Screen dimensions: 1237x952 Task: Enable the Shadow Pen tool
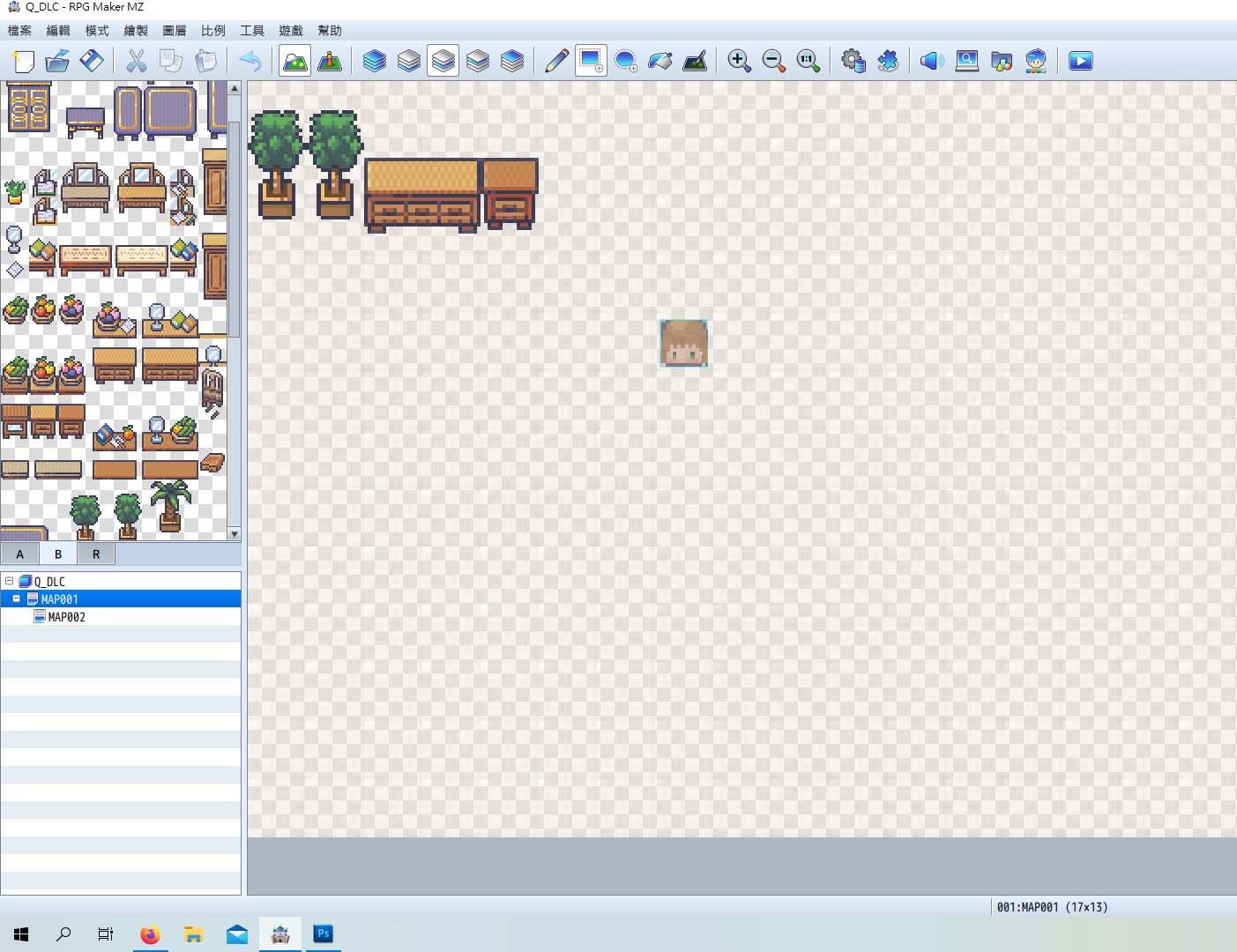tap(695, 61)
